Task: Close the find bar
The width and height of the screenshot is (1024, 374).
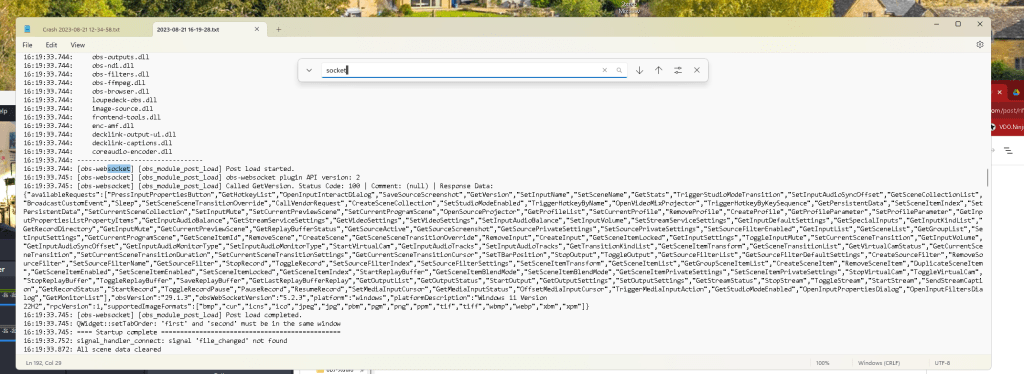Action: [x=697, y=70]
